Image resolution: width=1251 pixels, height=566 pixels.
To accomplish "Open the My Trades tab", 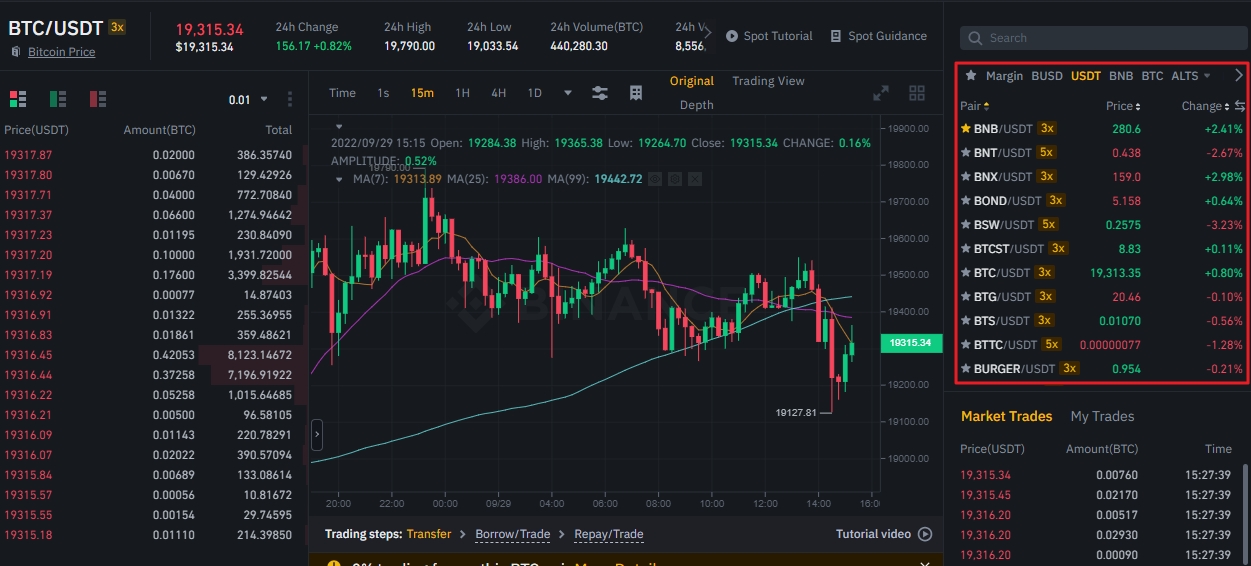I will pyautogui.click(x=1102, y=416).
